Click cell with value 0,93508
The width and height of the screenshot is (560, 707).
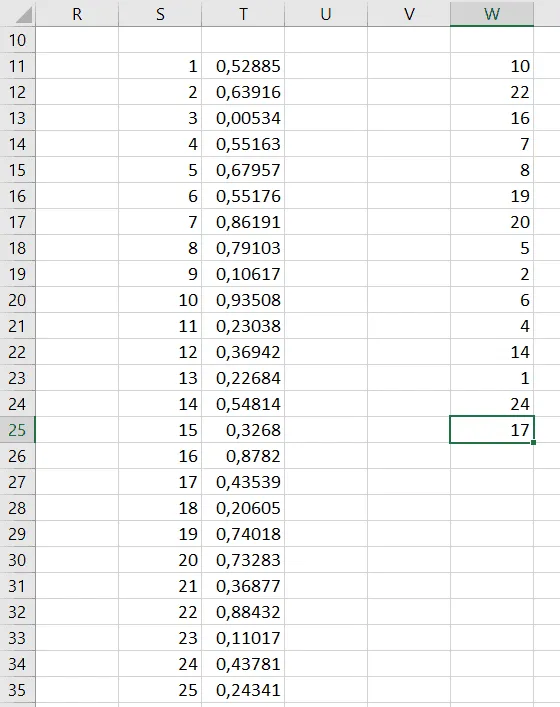[x=243, y=300]
